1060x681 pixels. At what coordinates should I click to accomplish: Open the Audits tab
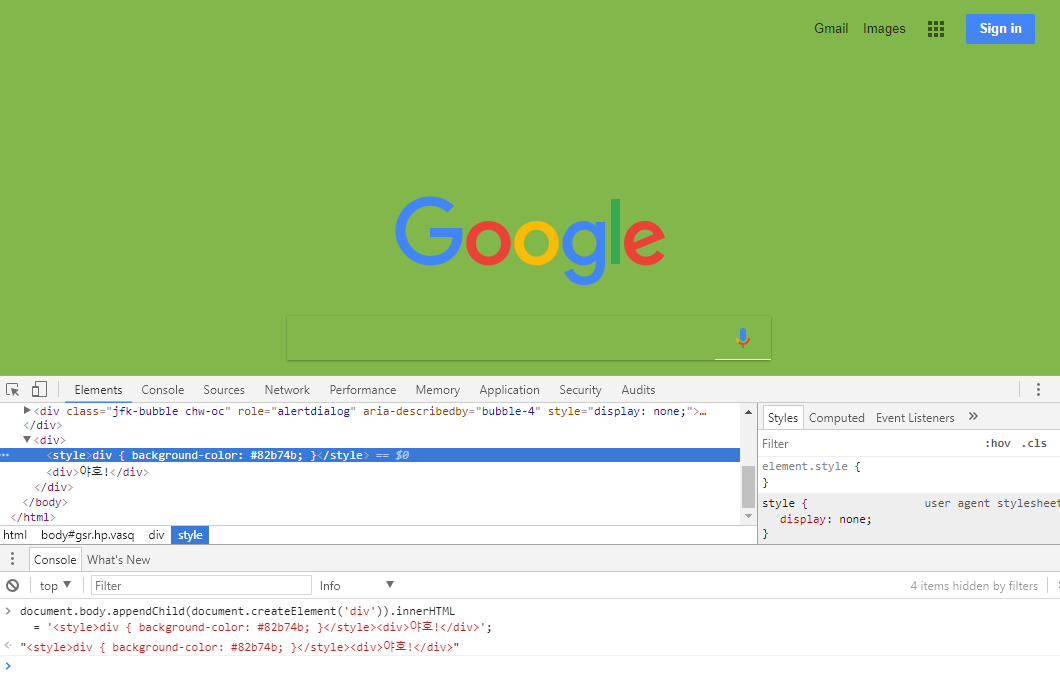(638, 390)
